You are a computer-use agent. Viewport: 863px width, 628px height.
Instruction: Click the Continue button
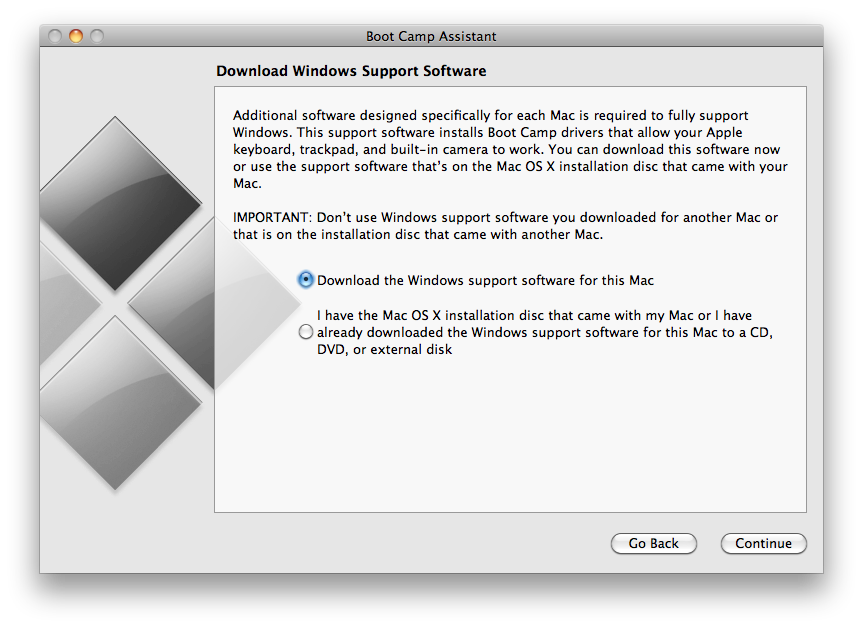pyautogui.click(x=763, y=543)
